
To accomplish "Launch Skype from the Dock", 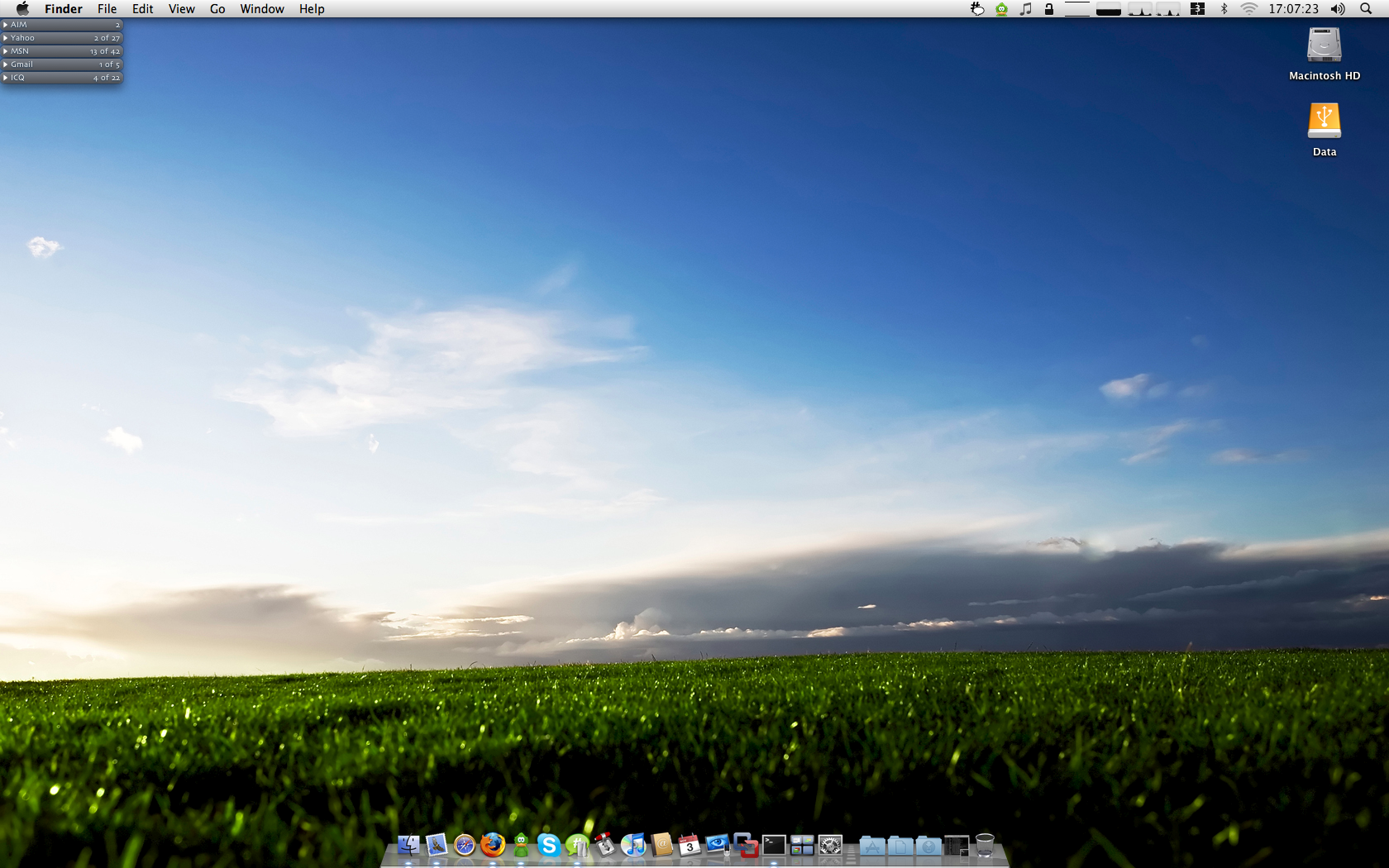I will click(x=548, y=845).
